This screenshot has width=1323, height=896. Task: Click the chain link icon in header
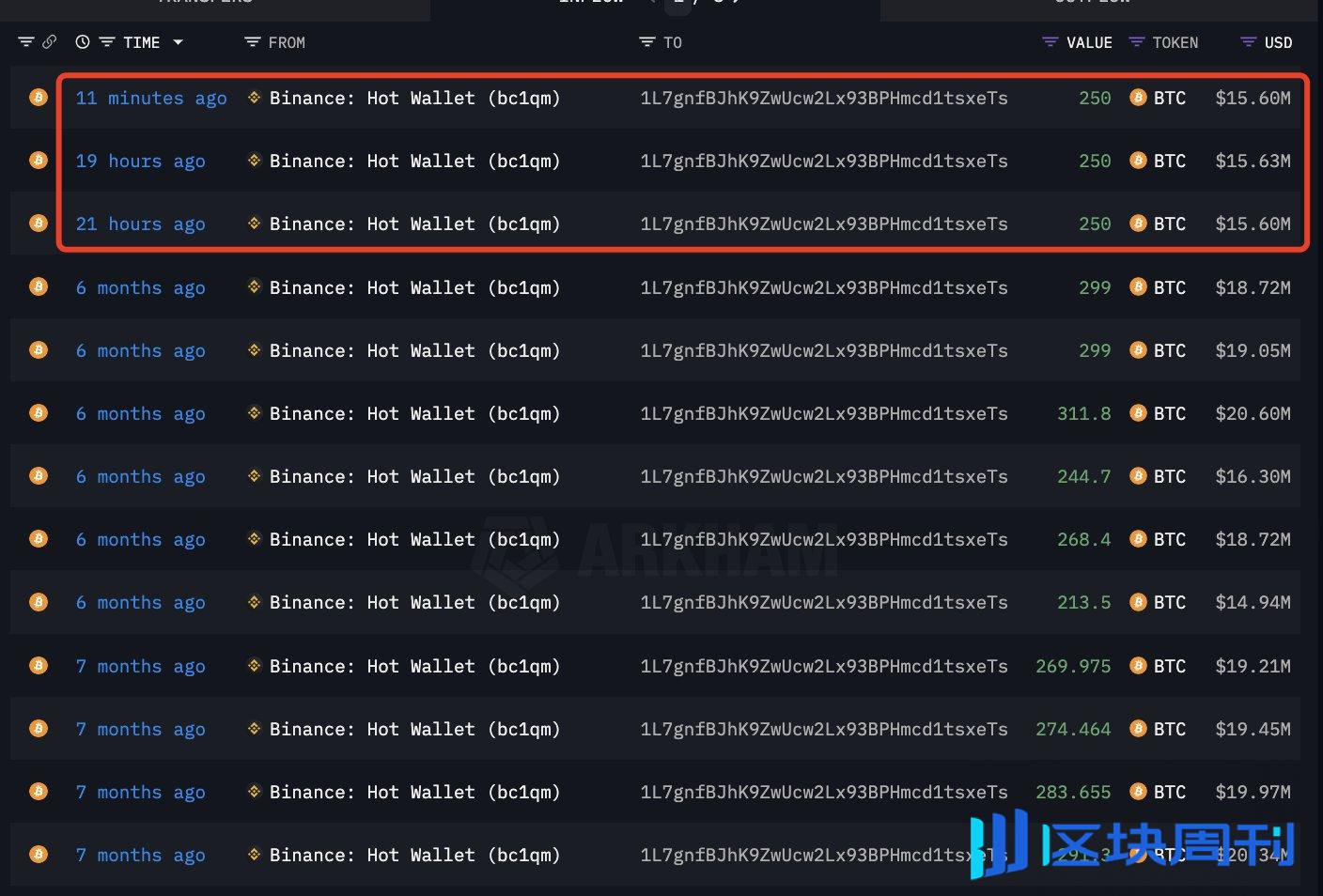(x=50, y=42)
